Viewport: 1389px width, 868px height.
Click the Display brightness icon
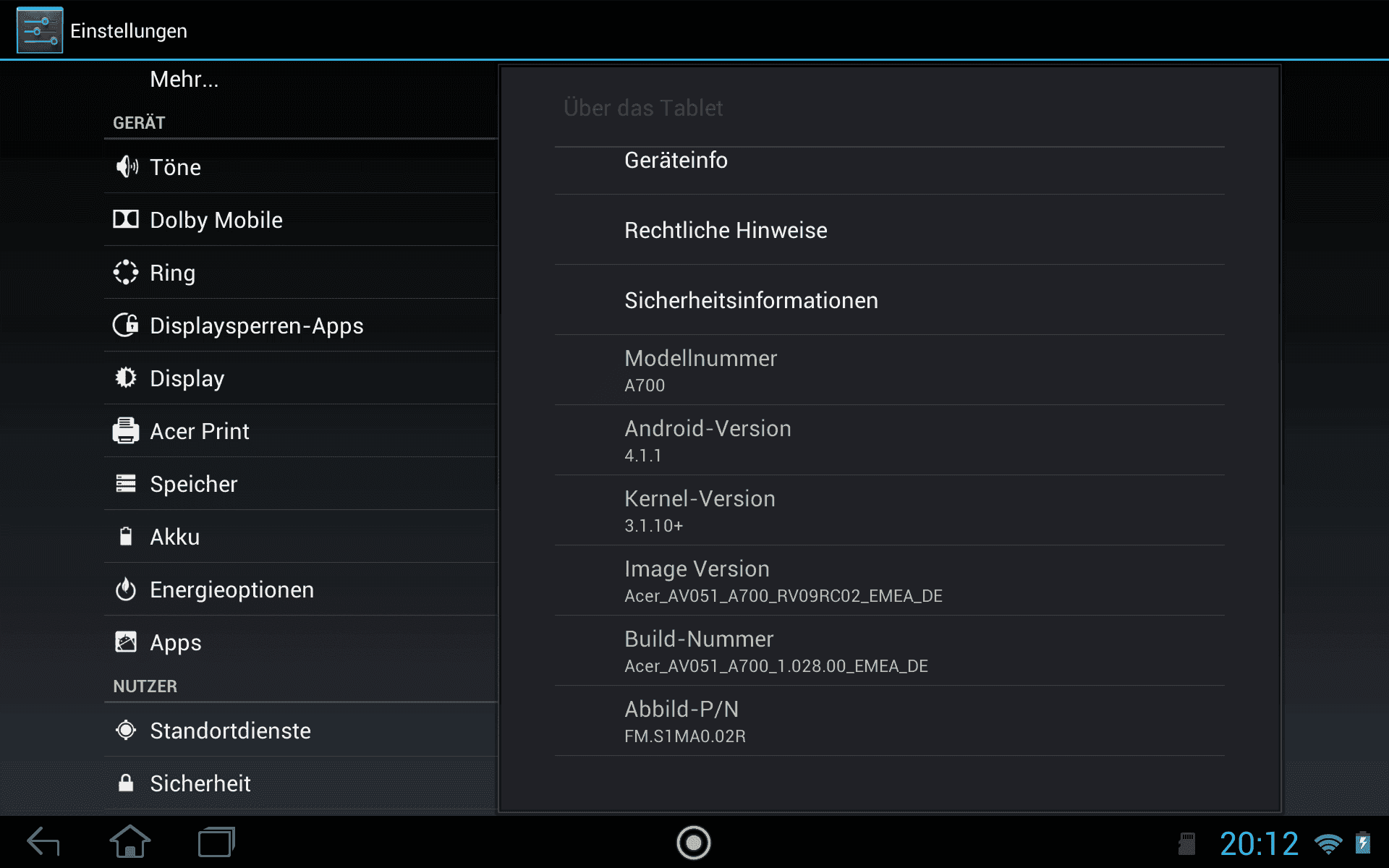[x=126, y=378]
